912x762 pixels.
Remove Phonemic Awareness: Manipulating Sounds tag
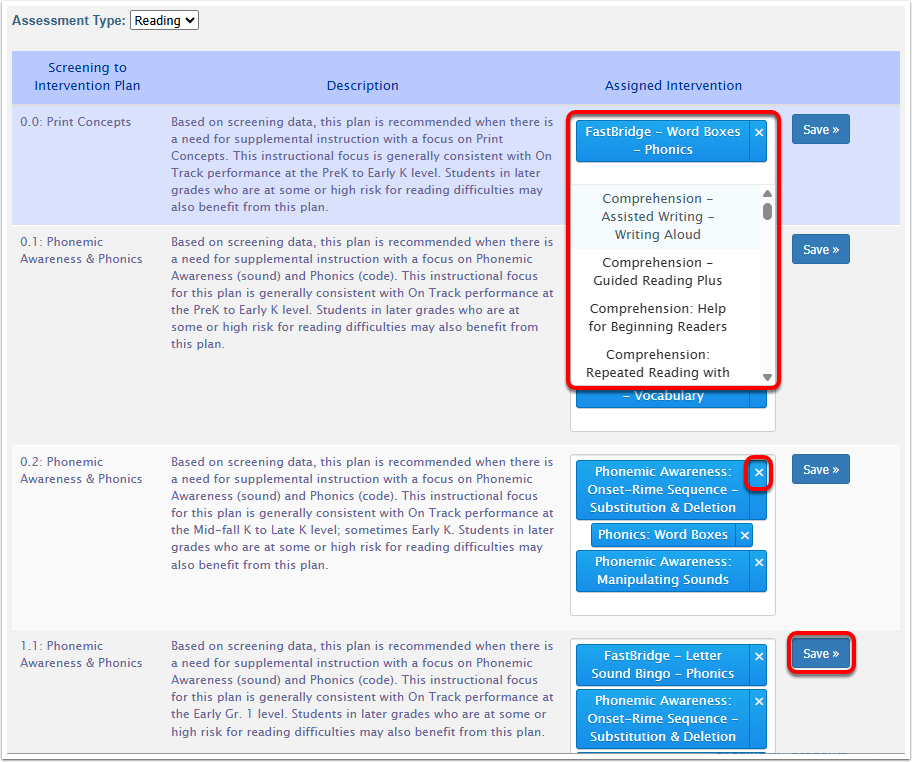(x=759, y=562)
